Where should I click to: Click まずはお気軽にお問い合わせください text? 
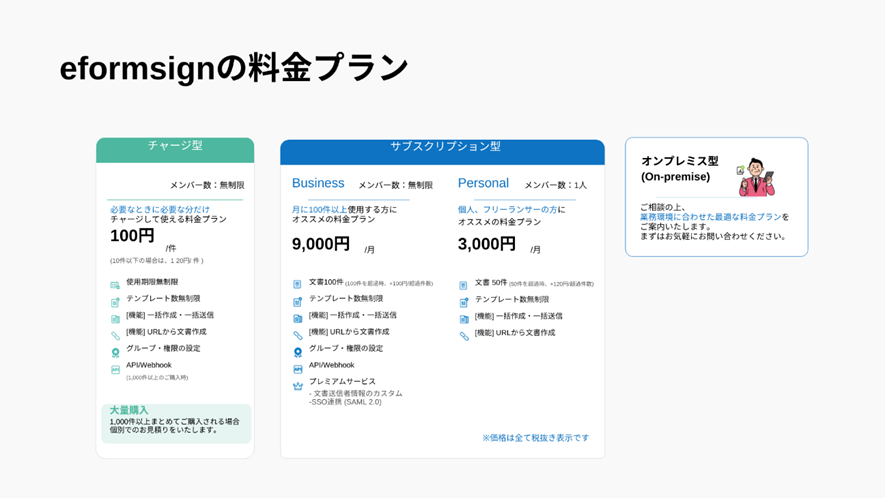click(713, 236)
